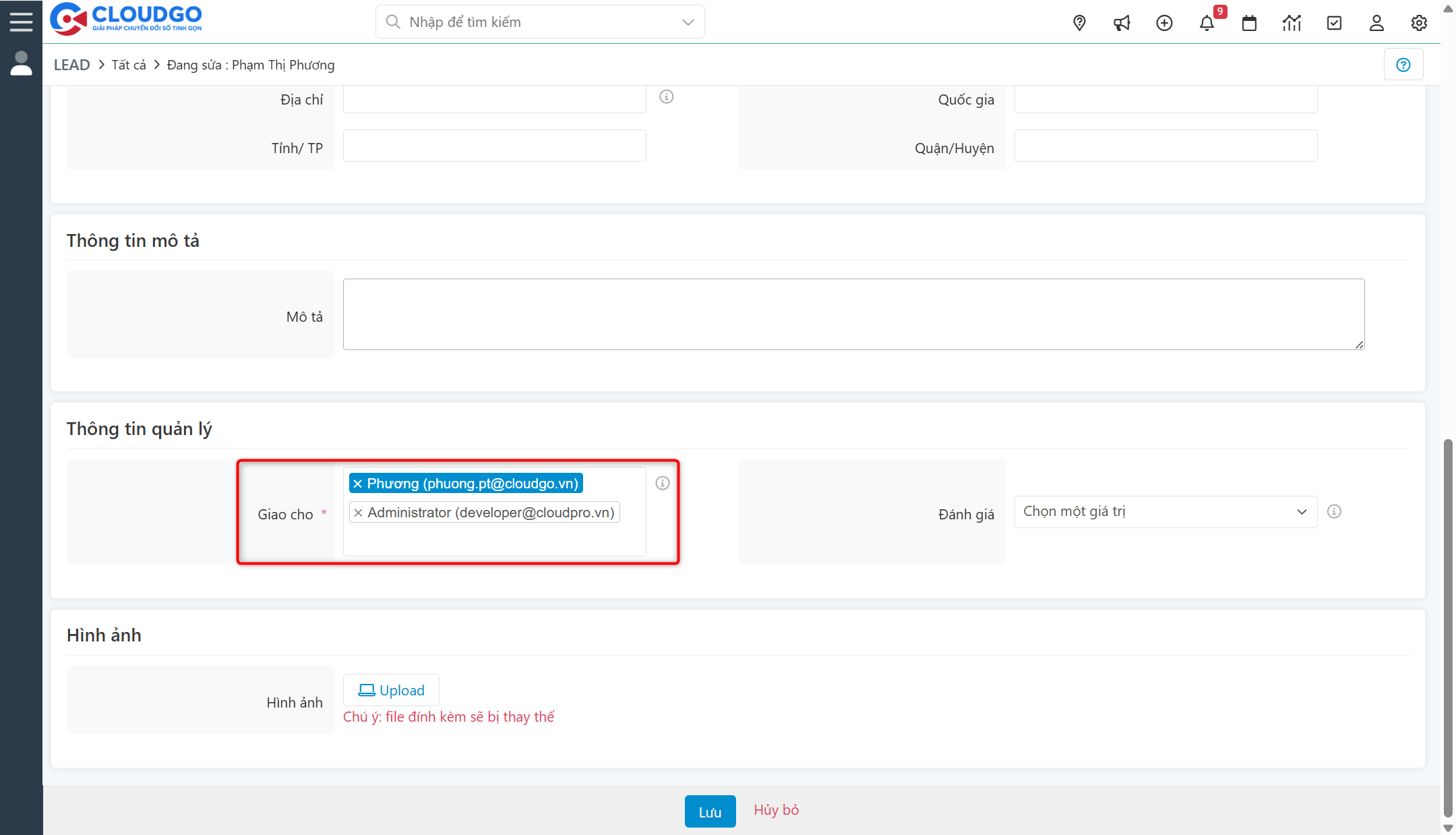Go to LEAD in breadcrumb
Viewport: 1456px width, 835px height.
coord(71,65)
